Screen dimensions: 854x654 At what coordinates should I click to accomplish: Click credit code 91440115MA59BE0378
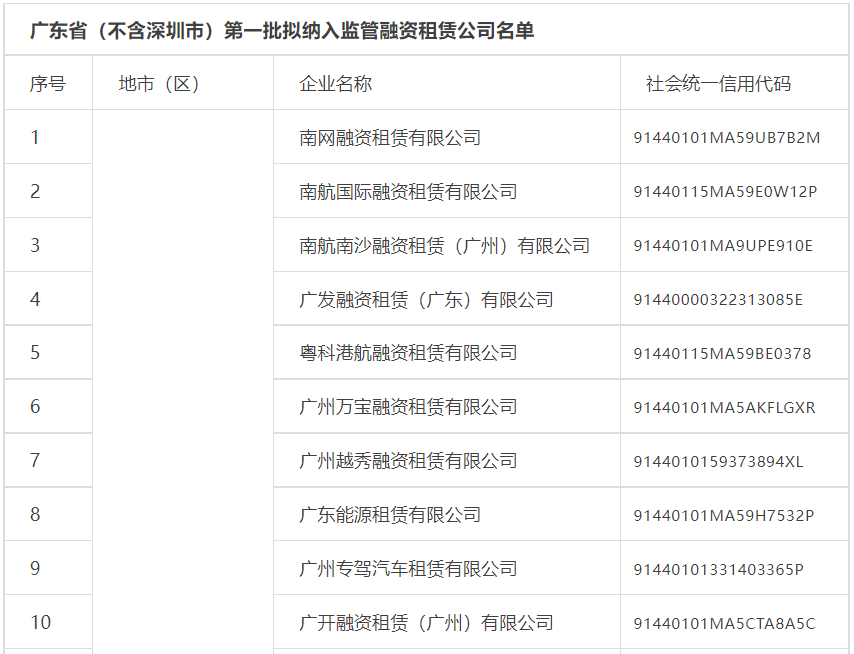point(722,353)
